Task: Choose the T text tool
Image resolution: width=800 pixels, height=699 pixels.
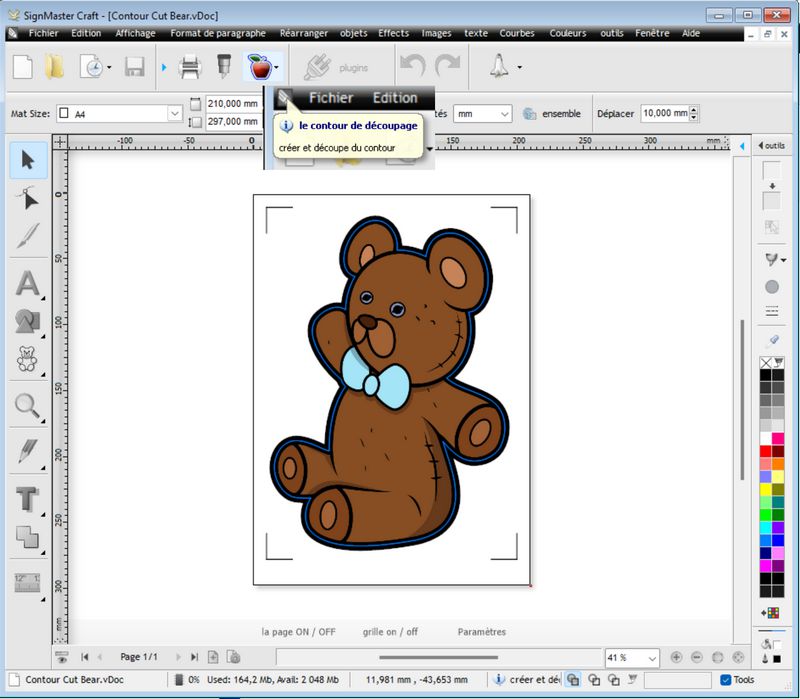Action: [27, 498]
